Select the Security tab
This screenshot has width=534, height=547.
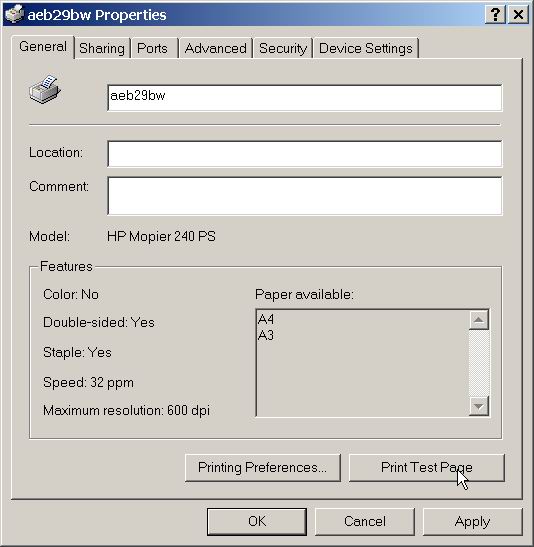point(283,48)
